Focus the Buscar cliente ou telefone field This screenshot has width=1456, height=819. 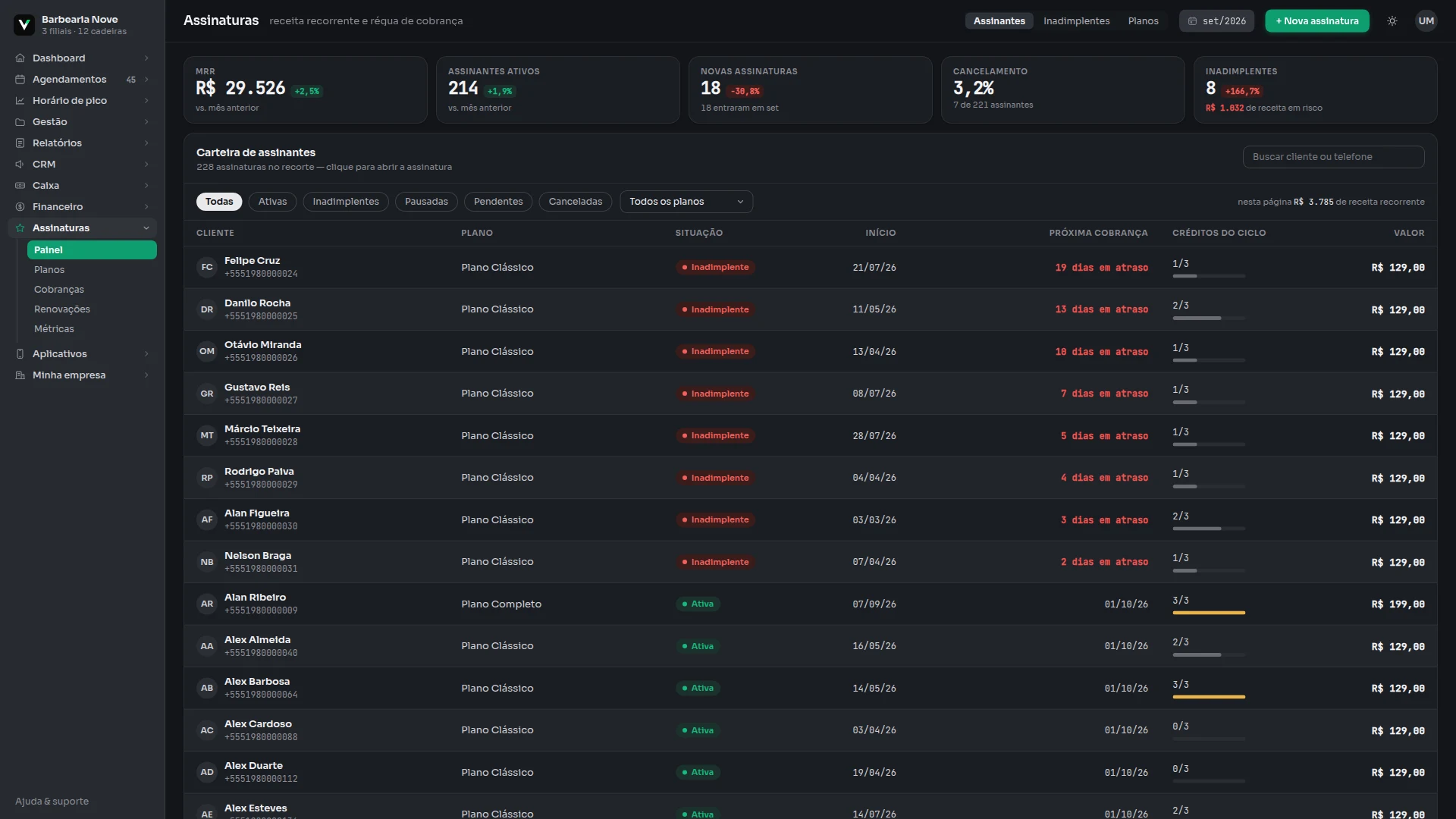[x=1333, y=157]
